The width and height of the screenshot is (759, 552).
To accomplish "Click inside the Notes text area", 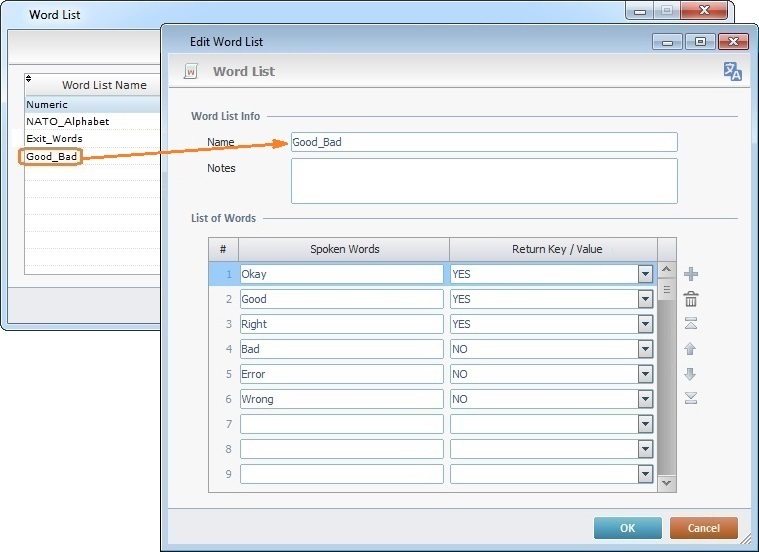I will tap(484, 181).
